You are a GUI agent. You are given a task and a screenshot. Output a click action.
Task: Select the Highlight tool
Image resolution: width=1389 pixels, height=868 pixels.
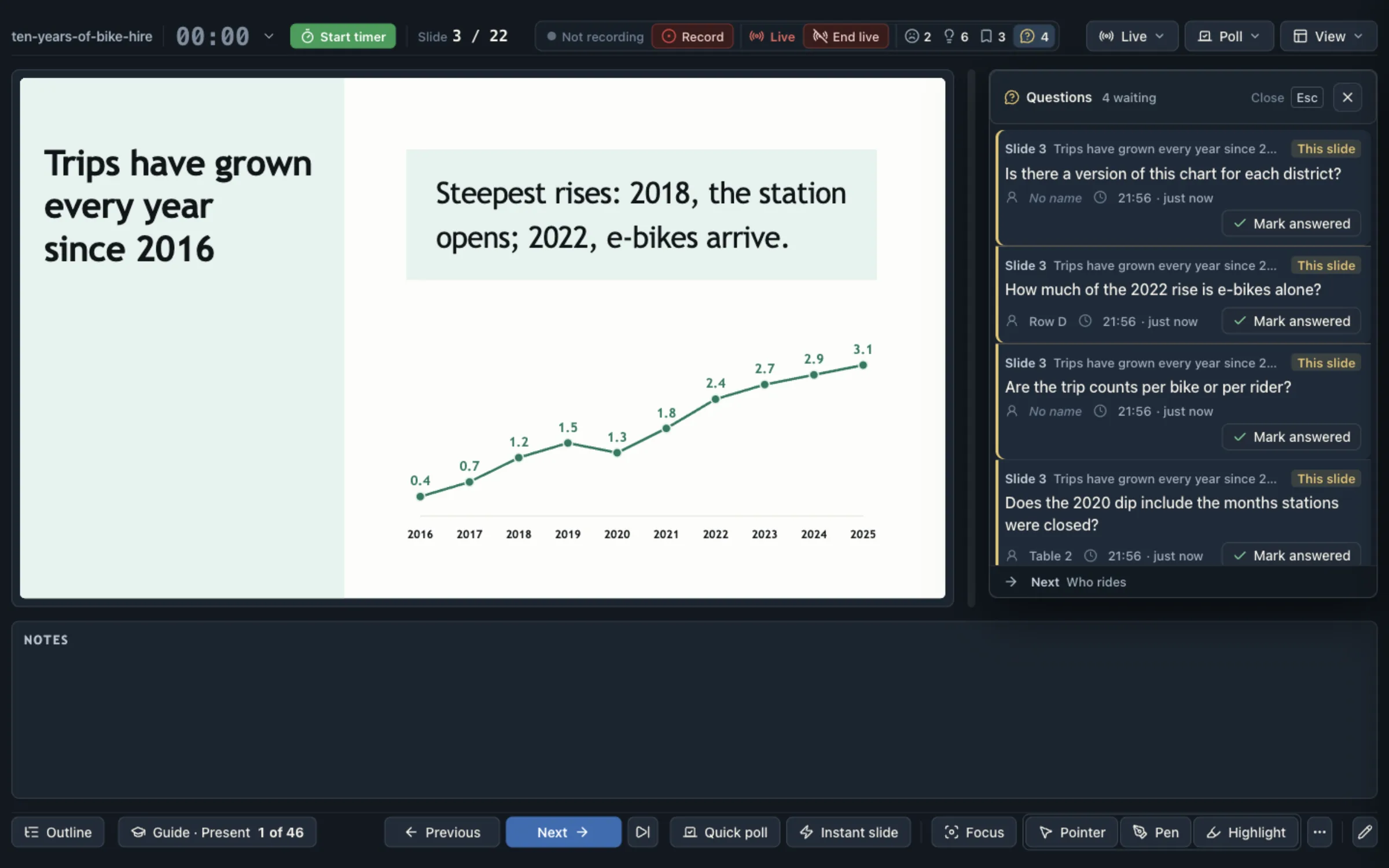pos(1246,832)
